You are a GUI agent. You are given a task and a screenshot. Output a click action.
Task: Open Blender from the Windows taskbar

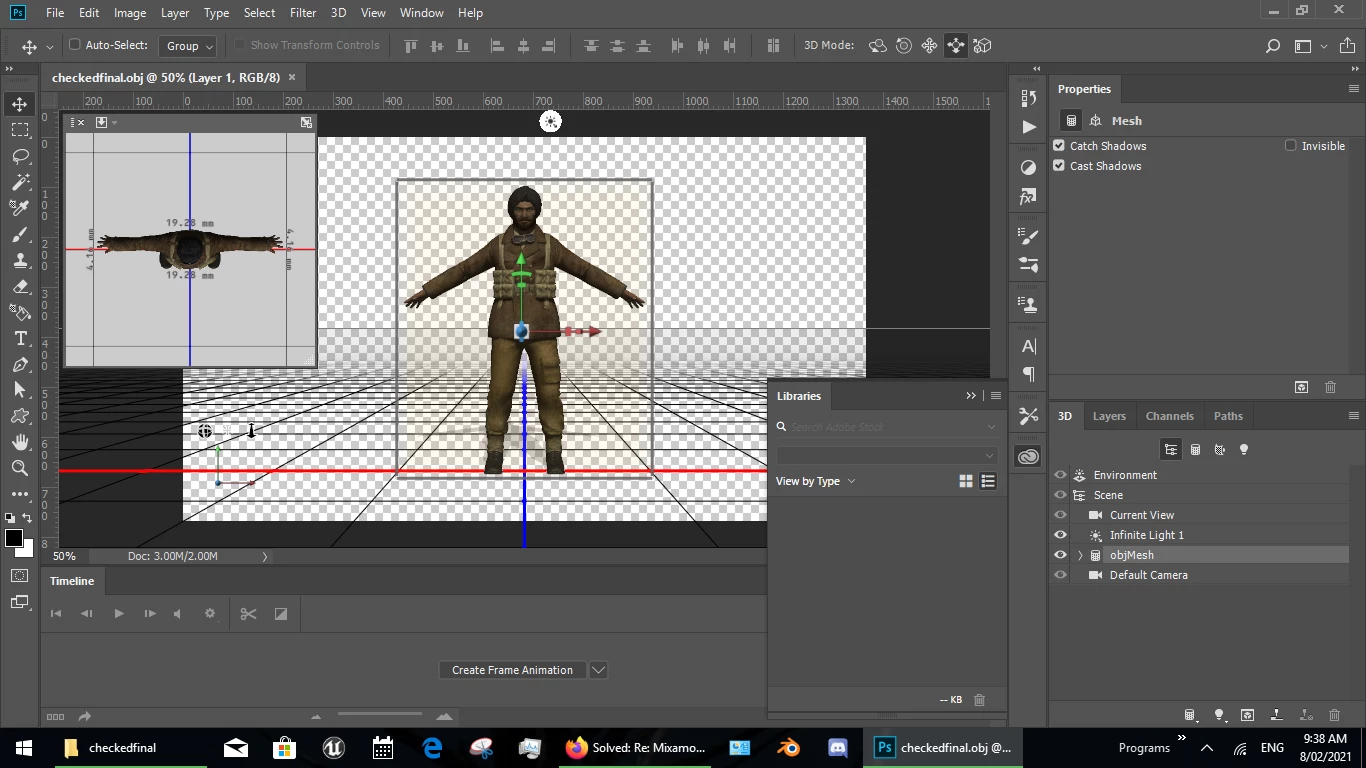coord(789,747)
